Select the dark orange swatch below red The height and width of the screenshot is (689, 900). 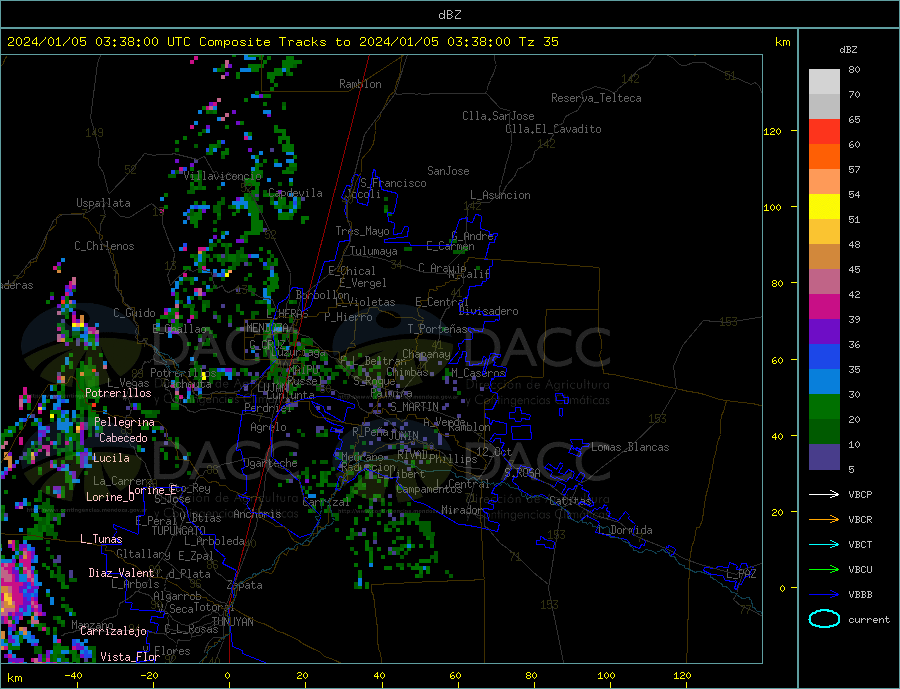tap(824, 157)
